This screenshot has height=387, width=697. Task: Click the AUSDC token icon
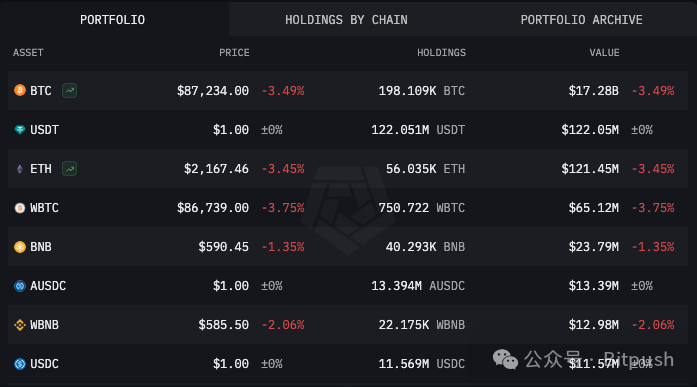pyautogui.click(x=20, y=286)
